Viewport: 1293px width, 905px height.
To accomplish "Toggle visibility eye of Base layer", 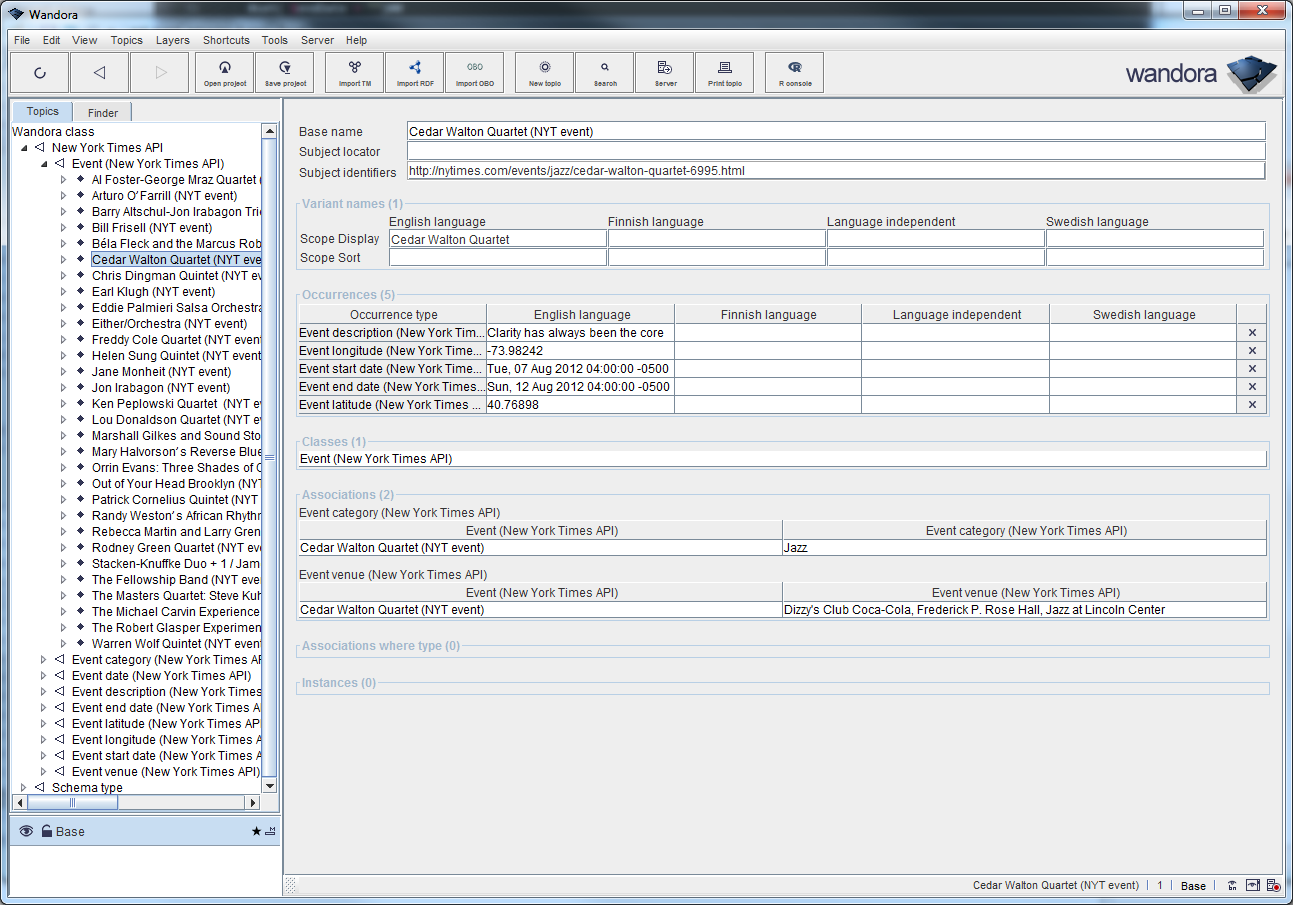I will 26,831.
